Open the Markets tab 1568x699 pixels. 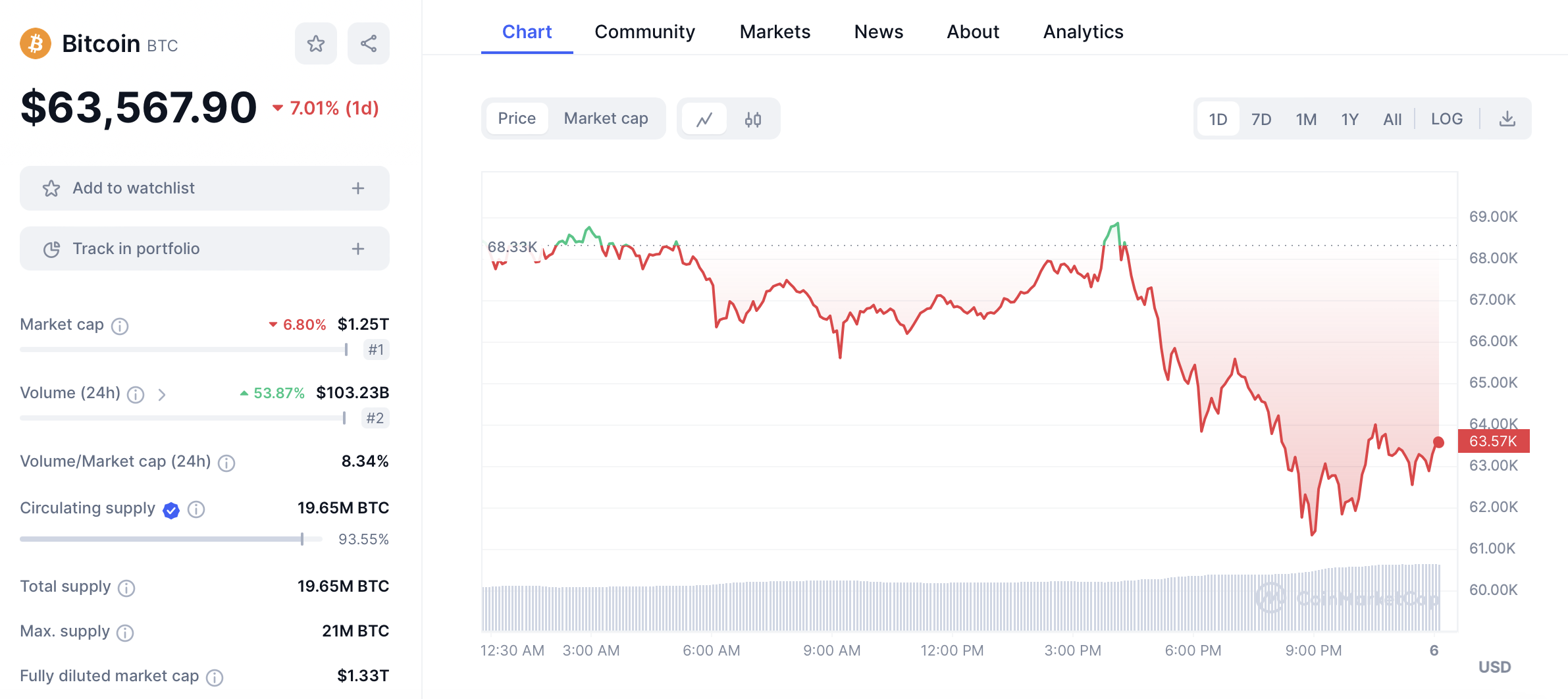pyautogui.click(x=775, y=32)
